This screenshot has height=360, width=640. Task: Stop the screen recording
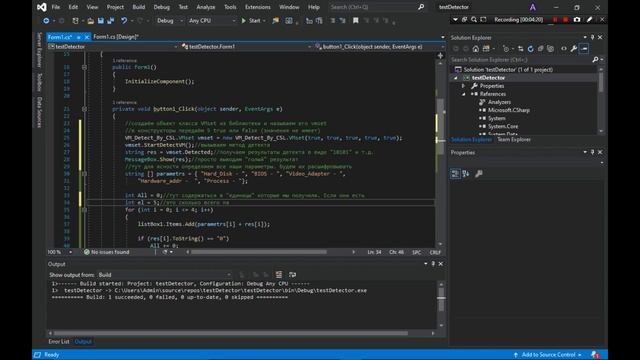point(565,20)
